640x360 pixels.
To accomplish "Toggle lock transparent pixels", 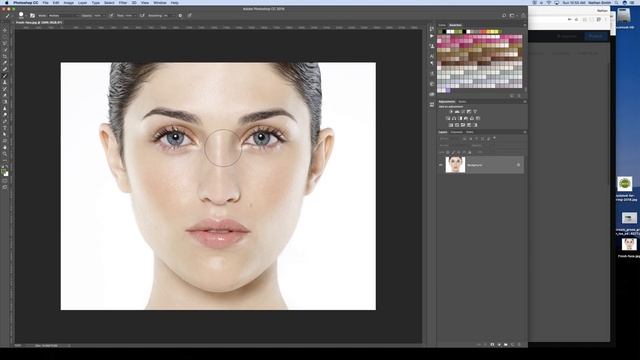I will [x=448, y=152].
